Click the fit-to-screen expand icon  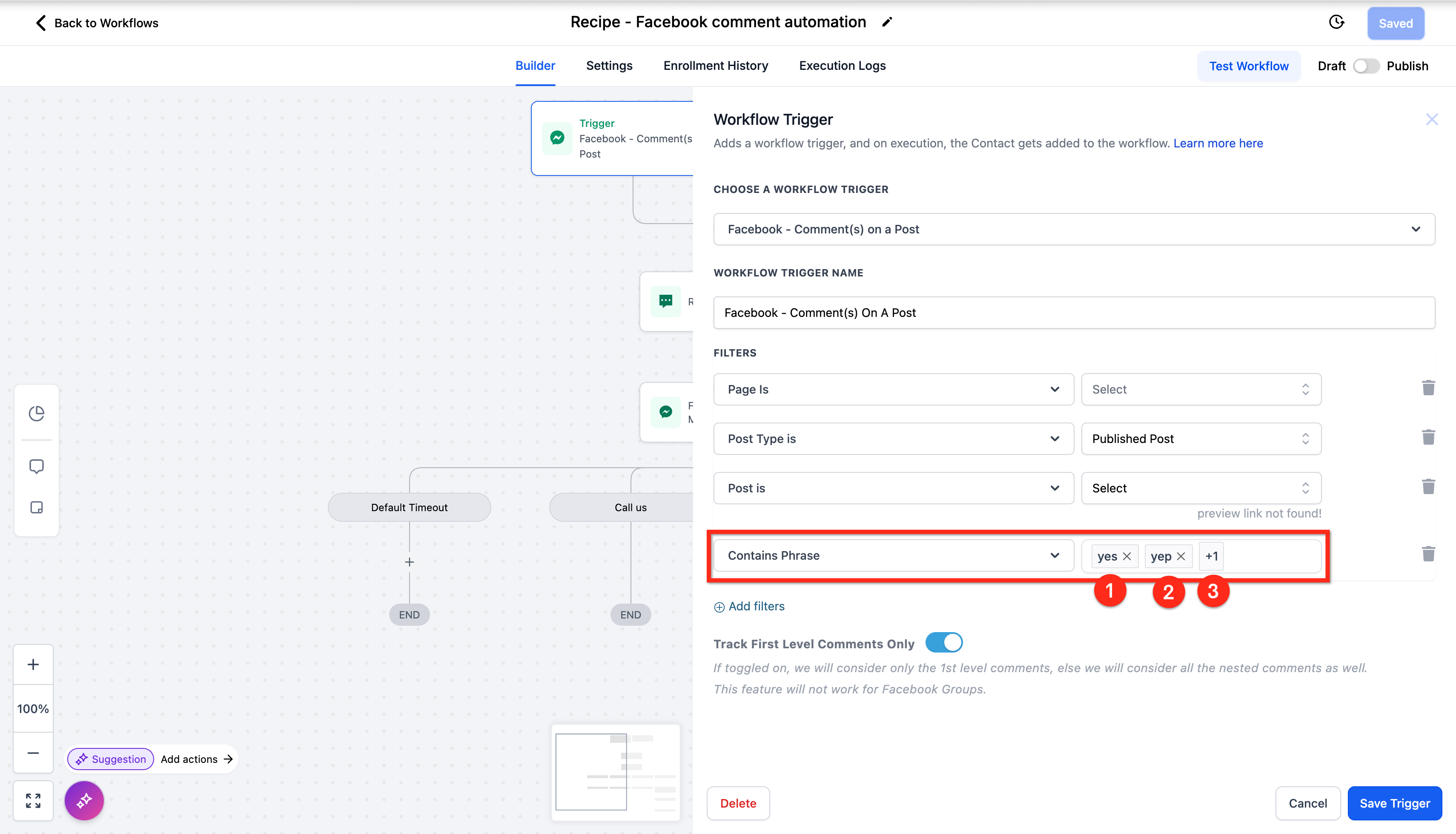pyautogui.click(x=33, y=800)
